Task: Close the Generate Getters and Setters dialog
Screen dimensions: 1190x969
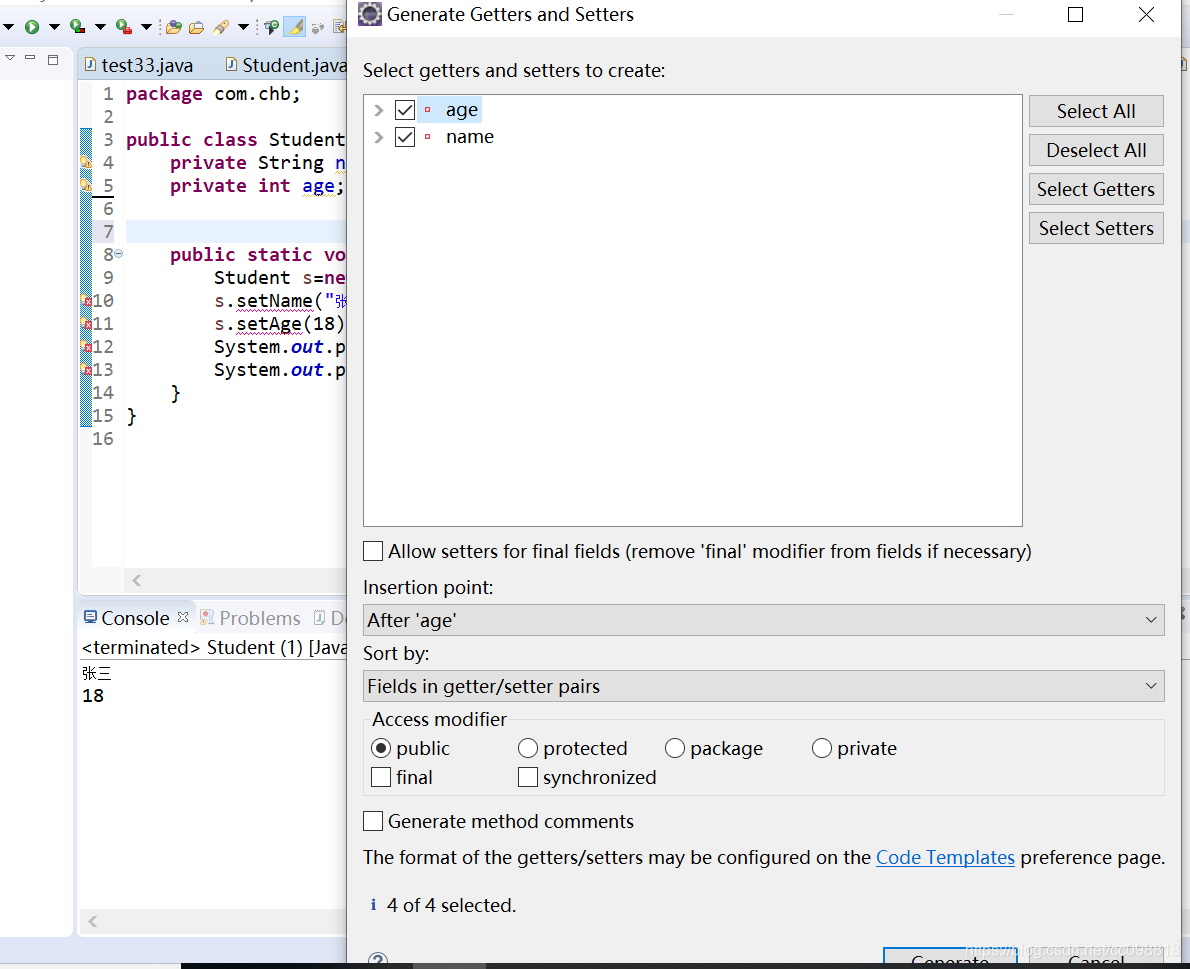Action: coord(1147,14)
